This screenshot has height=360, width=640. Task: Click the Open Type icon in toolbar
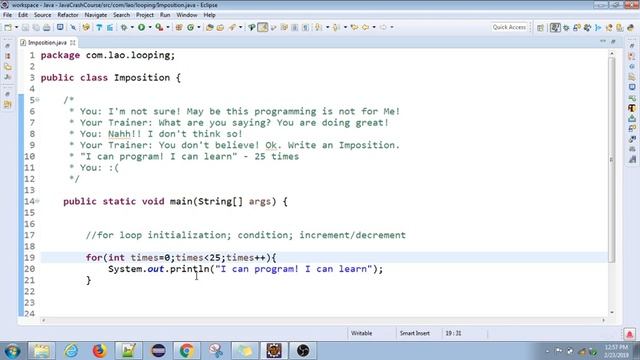209,27
